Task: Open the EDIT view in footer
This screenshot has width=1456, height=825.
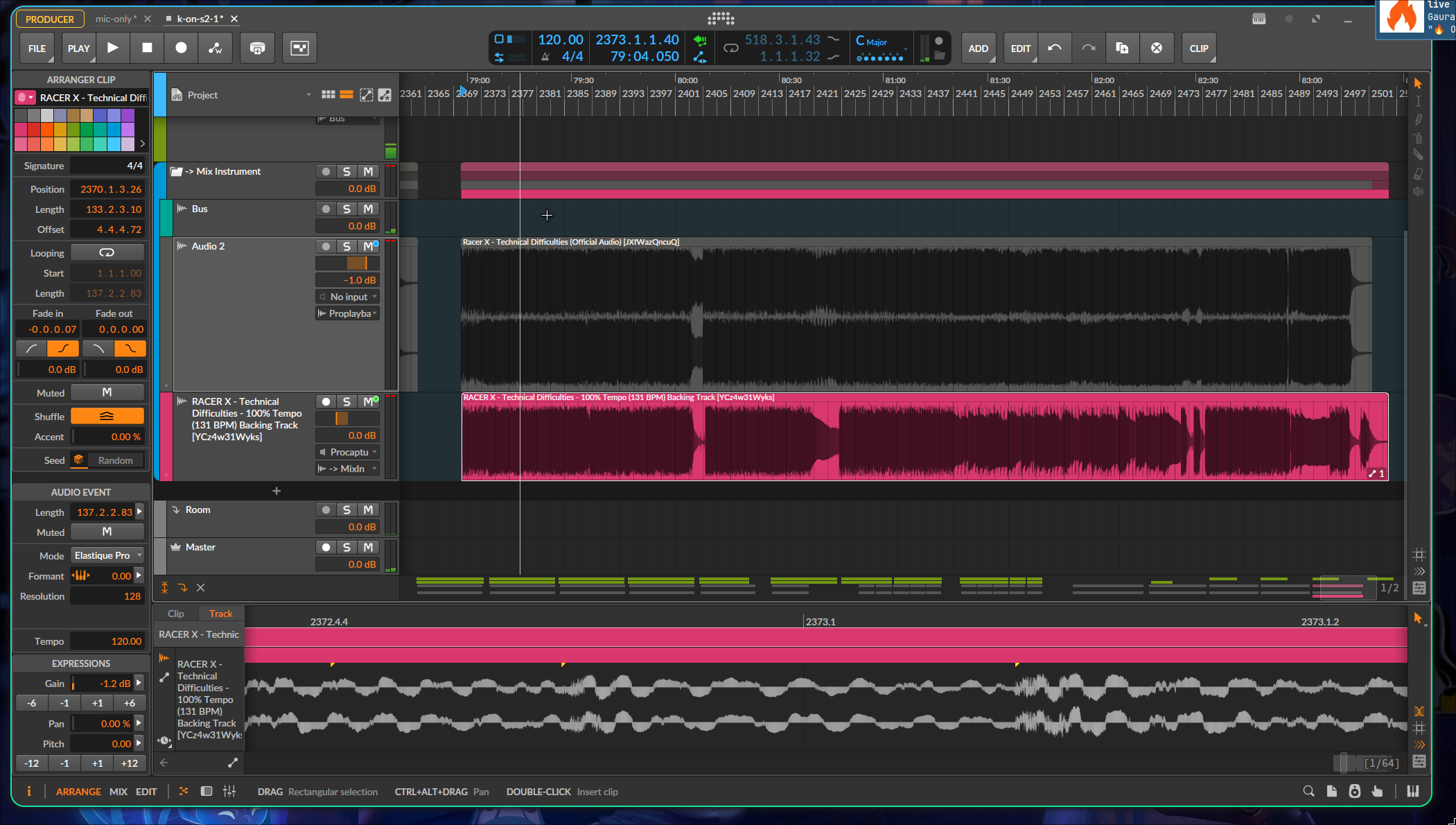Action: pos(146,792)
